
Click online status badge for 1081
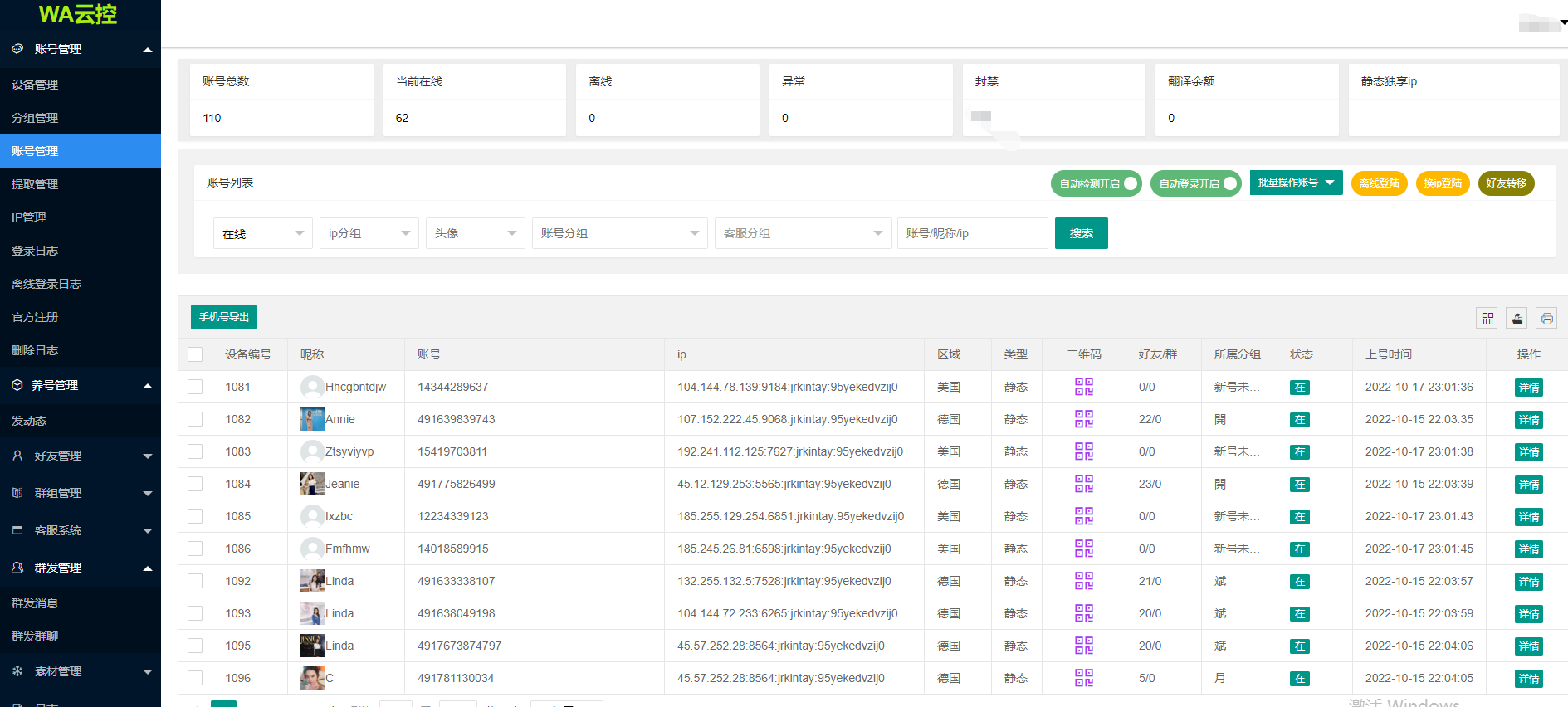(1300, 388)
